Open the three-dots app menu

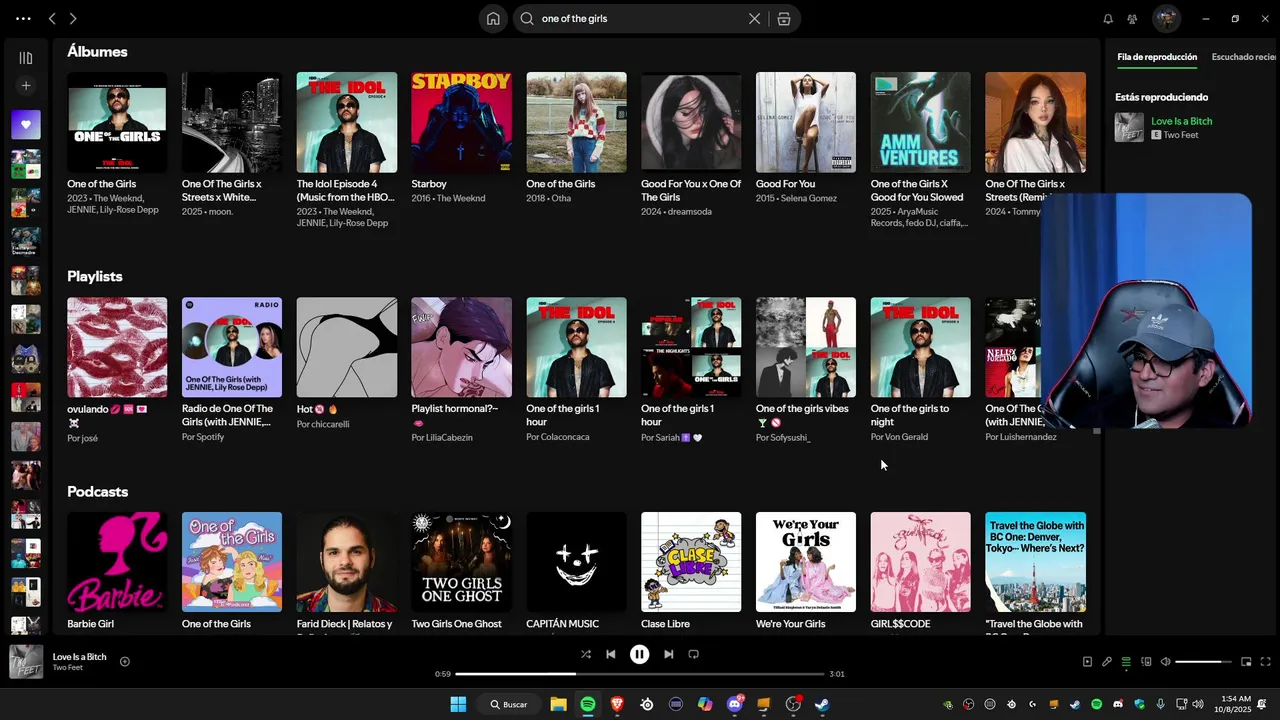pos(23,18)
